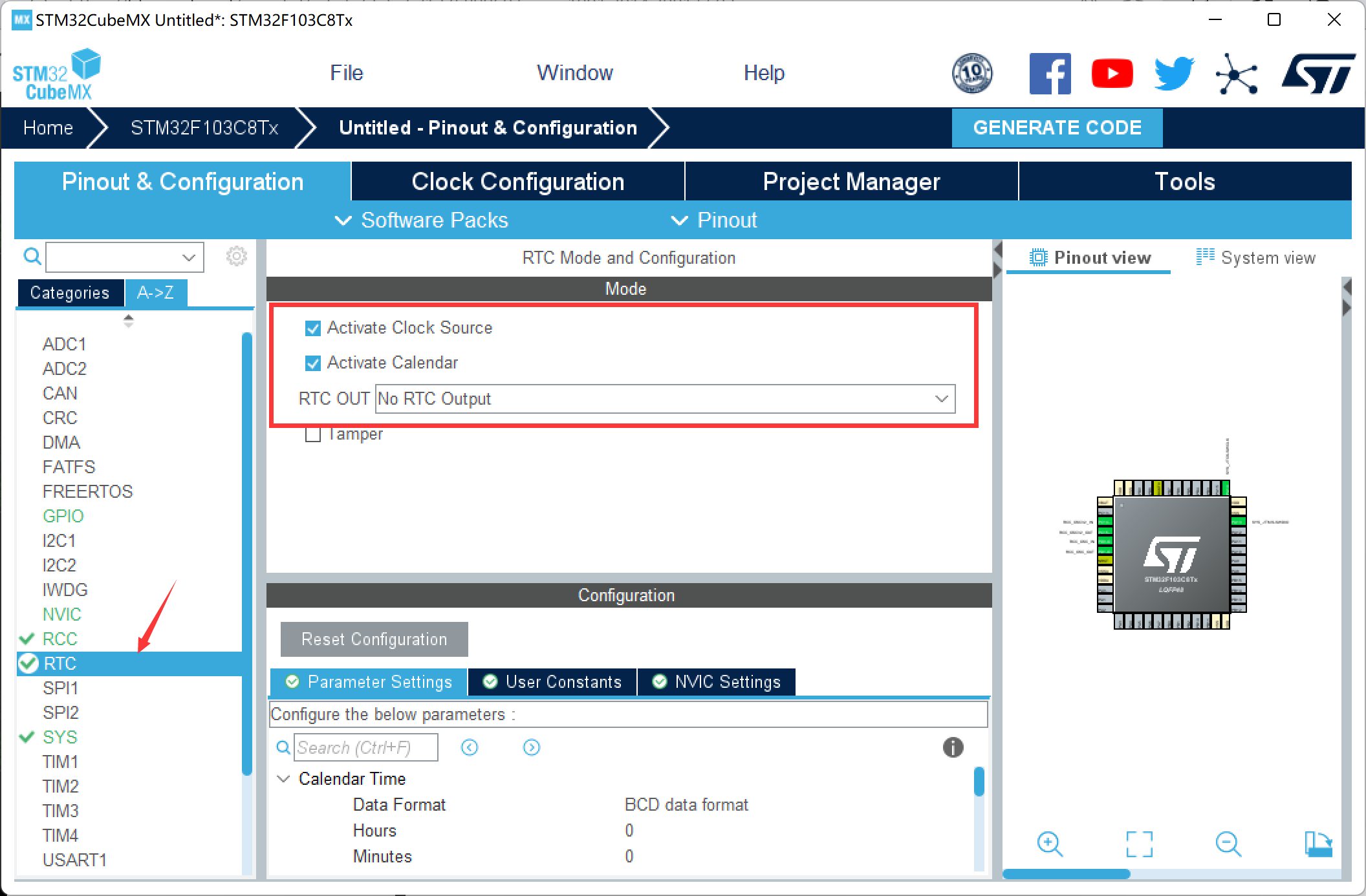The width and height of the screenshot is (1366, 896).
Task: Open the YouTube icon link
Action: tap(1112, 74)
